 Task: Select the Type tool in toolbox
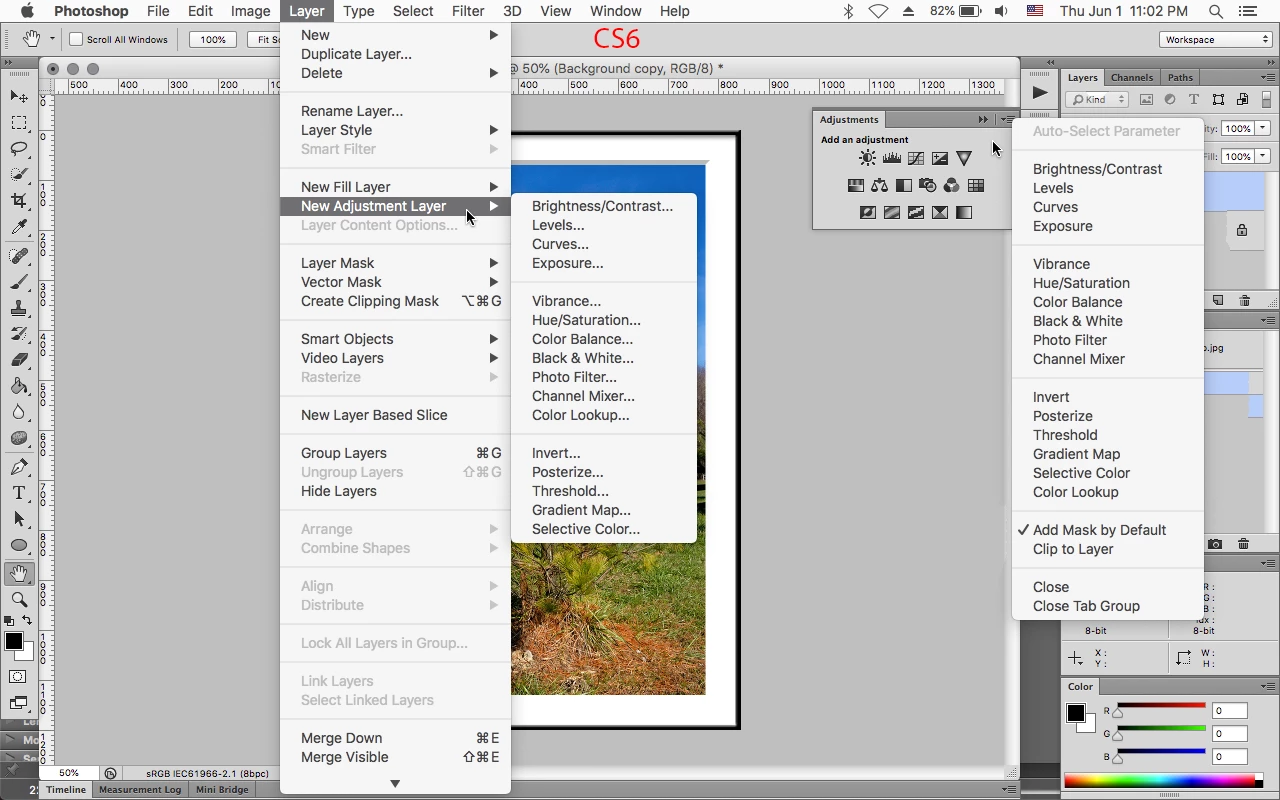pyautogui.click(x=19, y=493)
